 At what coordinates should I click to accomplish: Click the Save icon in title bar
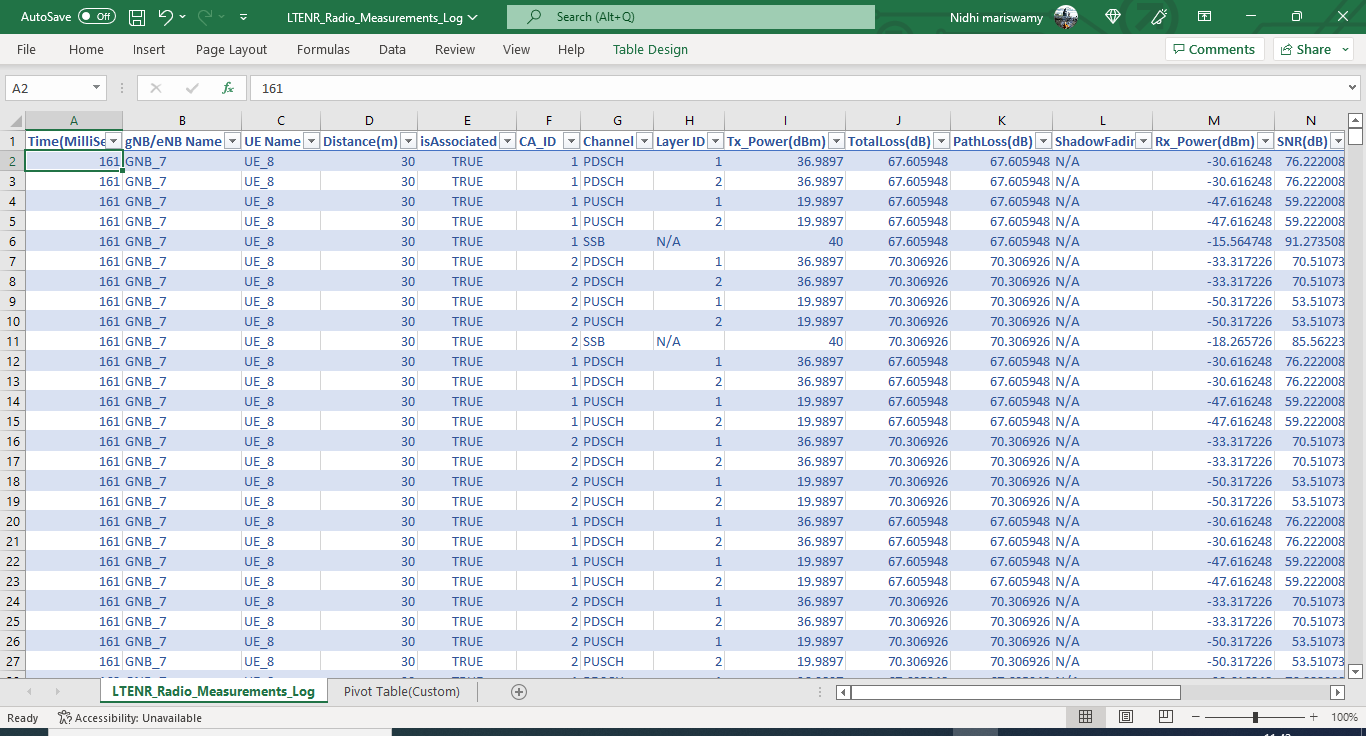pyautogui.click(x=137, y=17)
